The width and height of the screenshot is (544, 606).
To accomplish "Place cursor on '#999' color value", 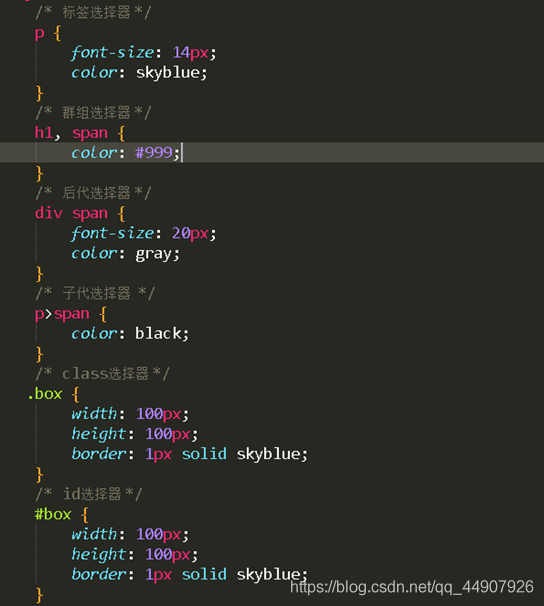I will click(154, 153).
